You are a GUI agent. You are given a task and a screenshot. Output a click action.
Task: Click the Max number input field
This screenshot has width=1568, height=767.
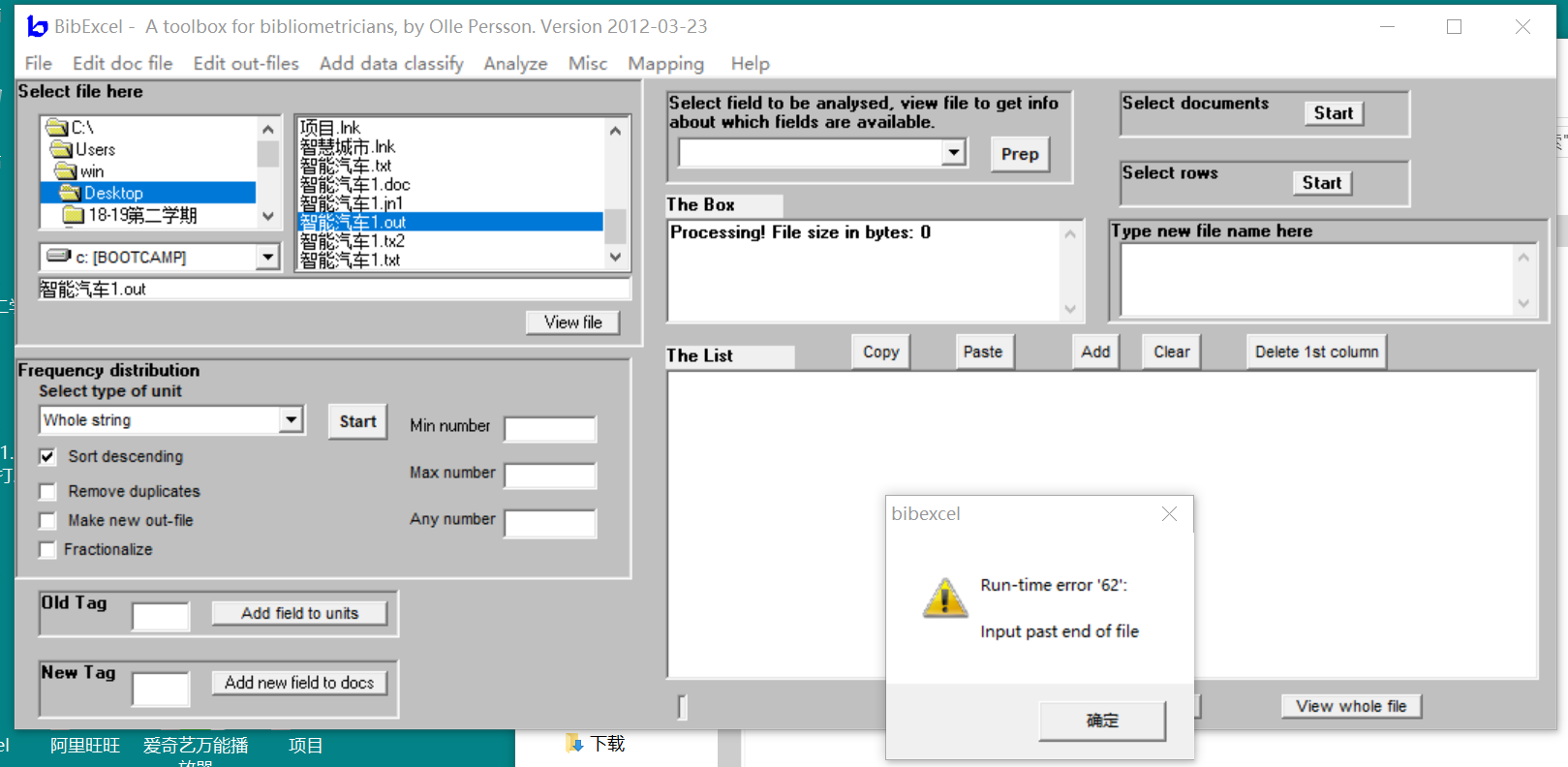(x=550, y=476)
